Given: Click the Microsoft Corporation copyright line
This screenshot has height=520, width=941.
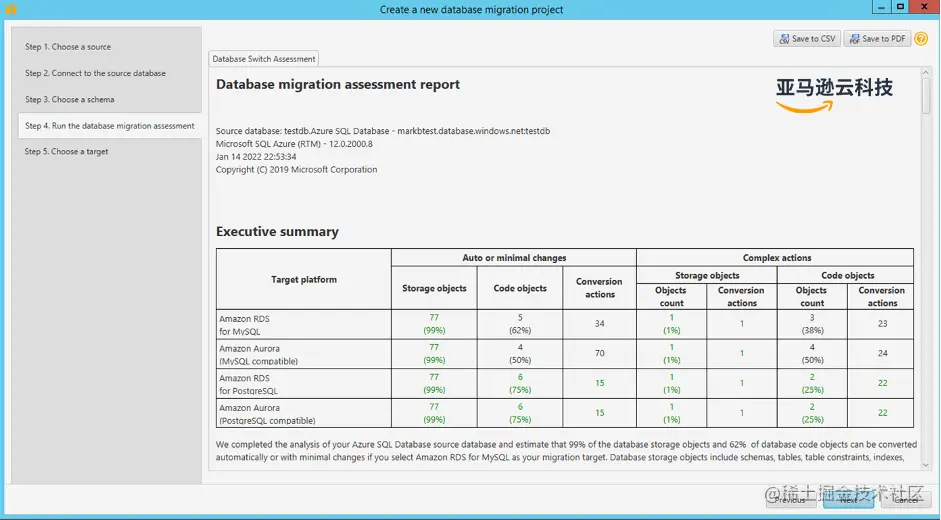Looking at the screenshot, I should 296,170.
